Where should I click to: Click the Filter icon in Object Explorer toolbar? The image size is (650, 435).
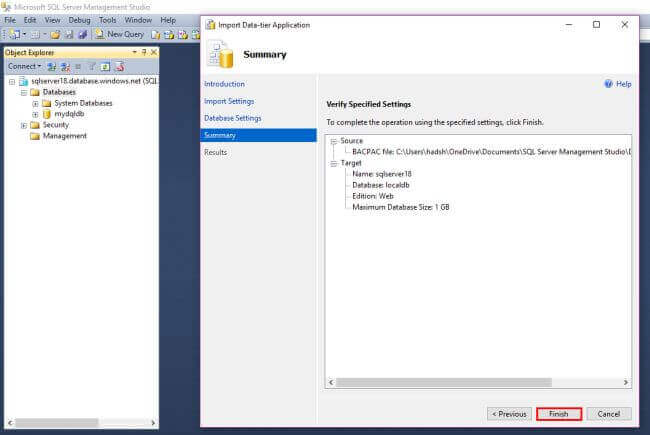click(x=92, y=66)
